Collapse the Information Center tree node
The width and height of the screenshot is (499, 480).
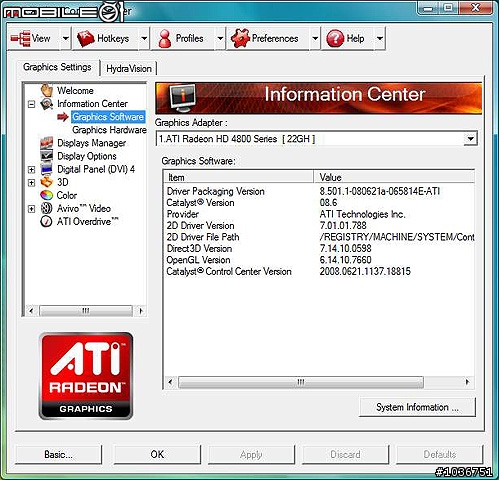[x=32, y=104]
